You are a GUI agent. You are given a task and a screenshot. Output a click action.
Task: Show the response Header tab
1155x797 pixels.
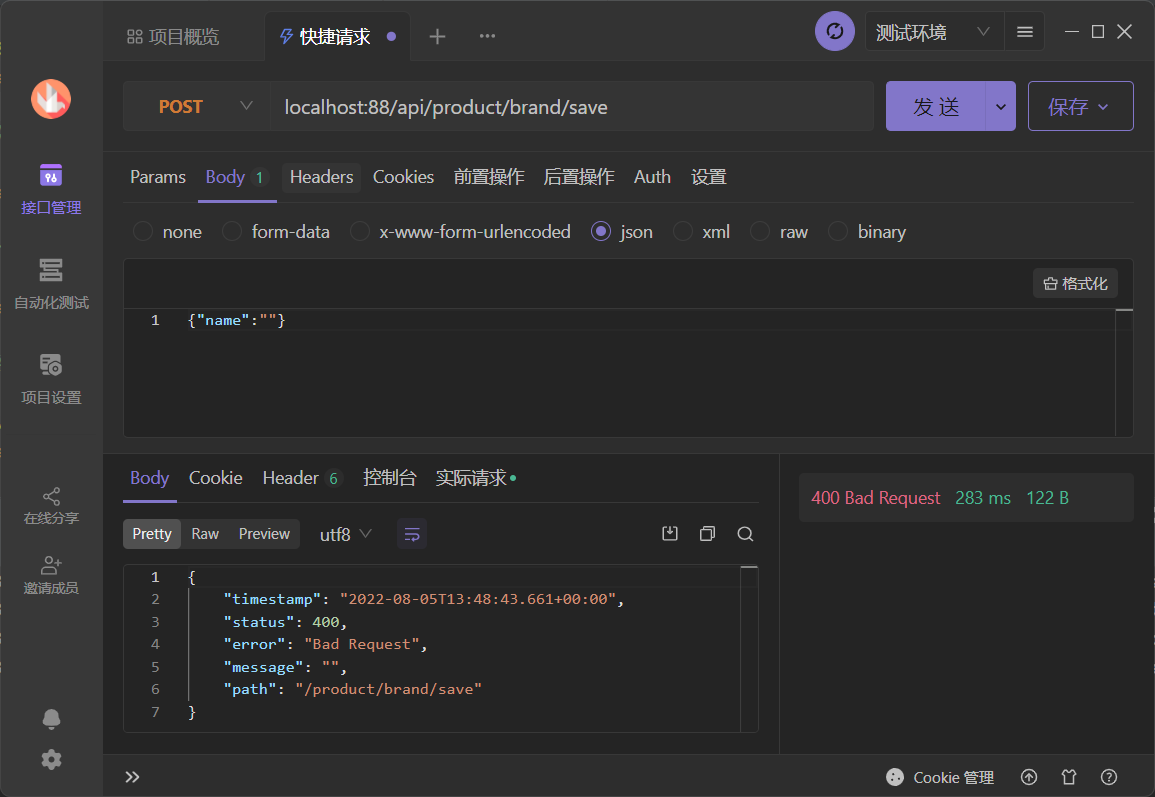[x=301, y=478]
